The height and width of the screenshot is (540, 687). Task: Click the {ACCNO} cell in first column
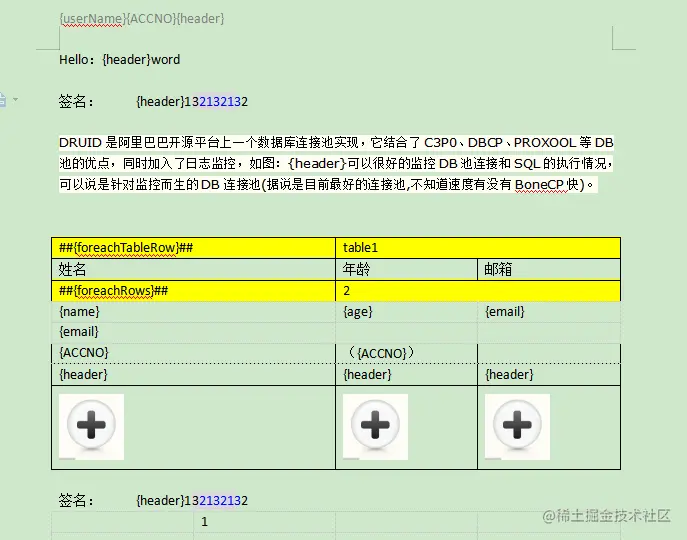pyautogui.click(x=193, y=353)
